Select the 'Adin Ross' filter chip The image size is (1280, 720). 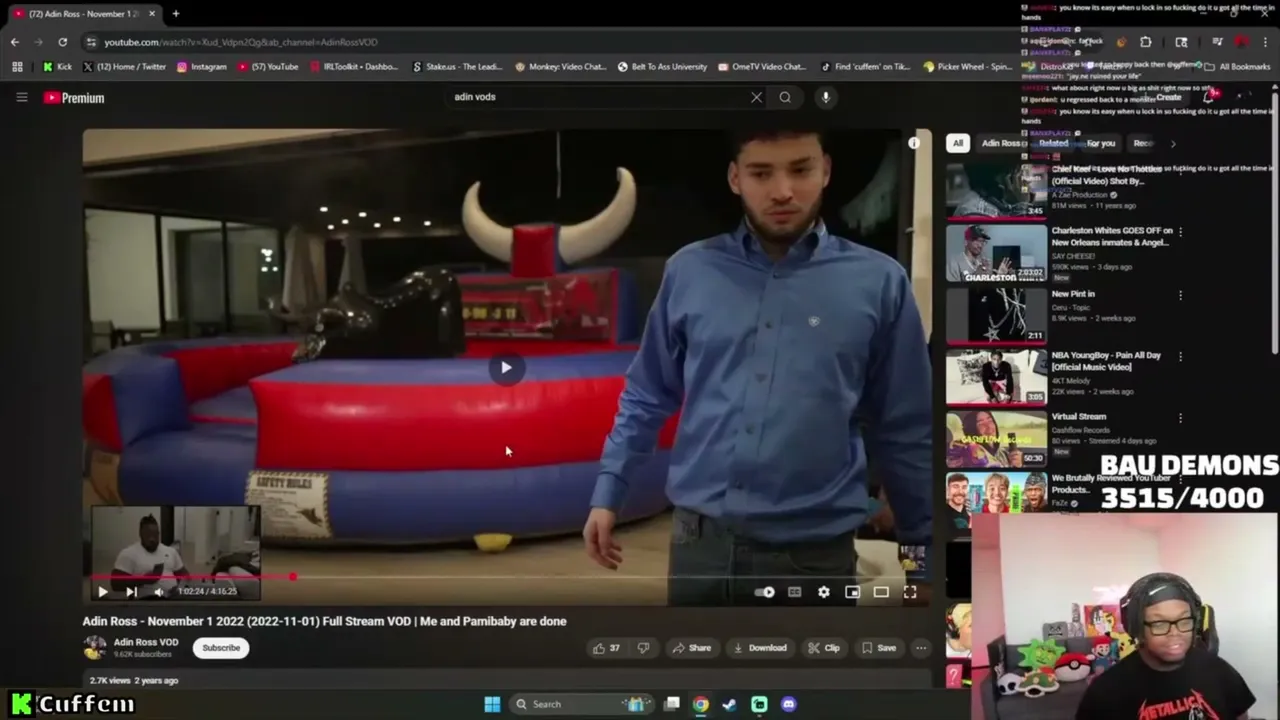click(x=1001, y=143)
